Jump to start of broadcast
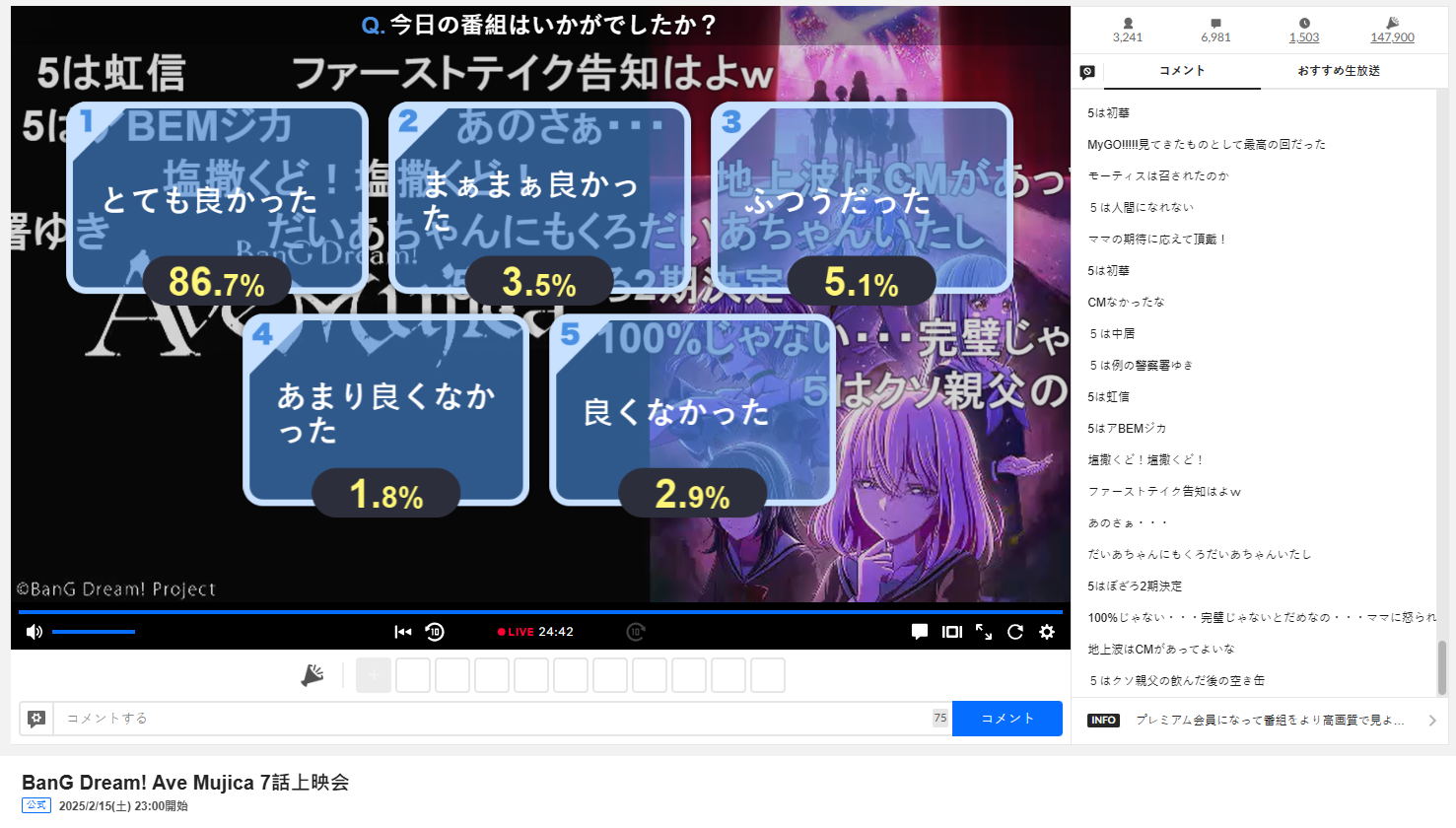This screenshot has width=1456, height=828. point(403,632)
